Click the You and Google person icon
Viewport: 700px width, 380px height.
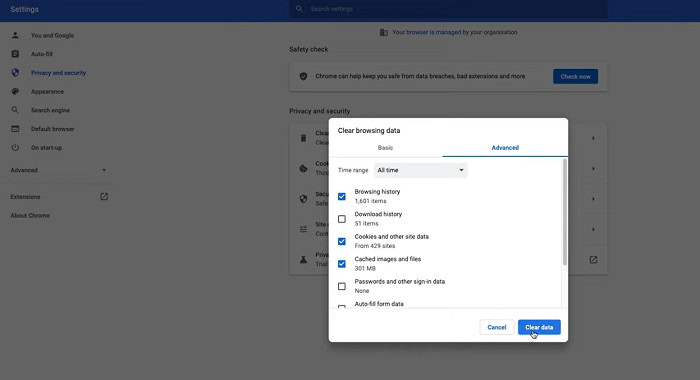pyautogui.click(x=15, y=35)
